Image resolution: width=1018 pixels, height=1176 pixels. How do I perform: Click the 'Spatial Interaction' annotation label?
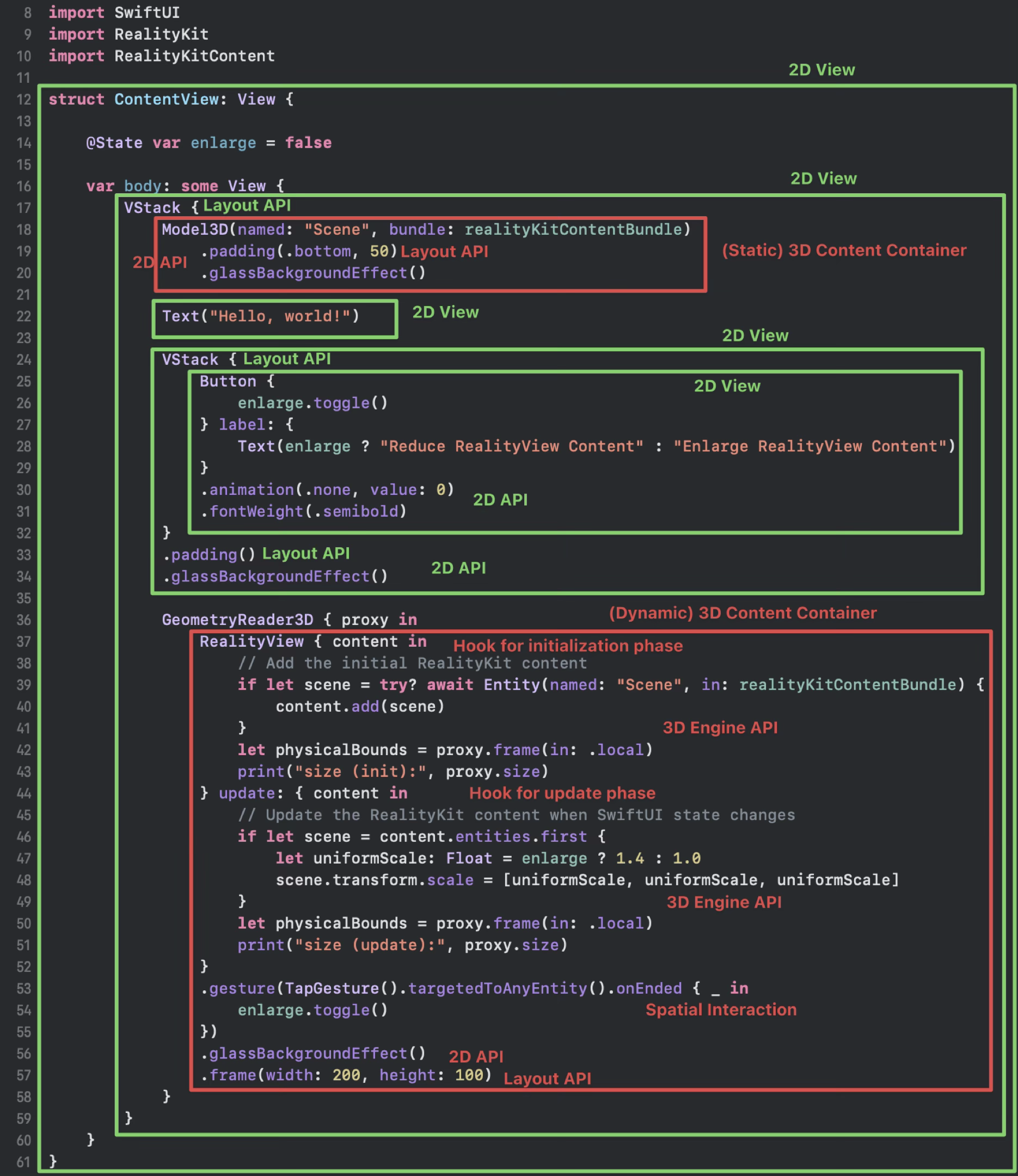pyautogui.click(x=720, y=1009)
